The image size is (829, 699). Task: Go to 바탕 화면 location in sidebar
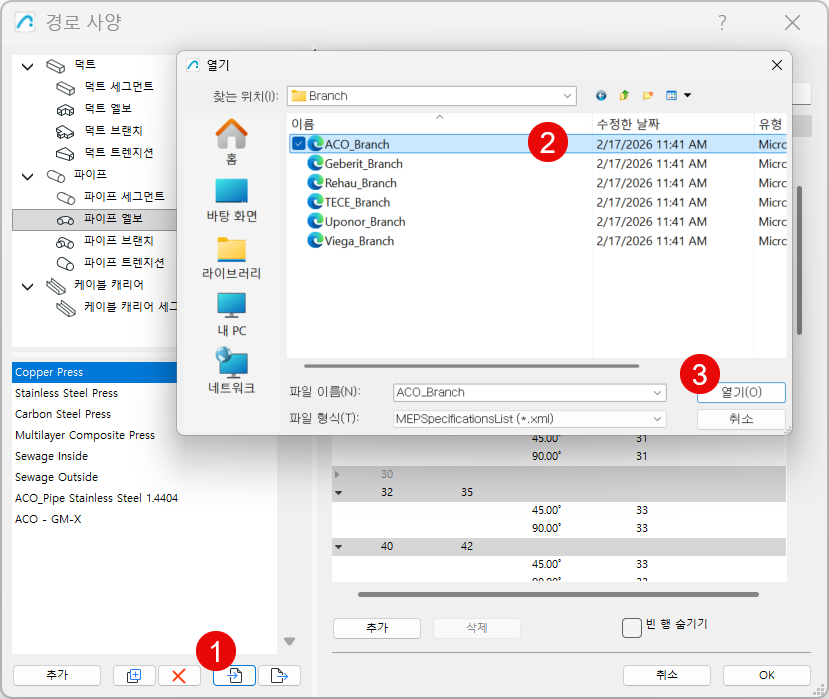[232, 200]
